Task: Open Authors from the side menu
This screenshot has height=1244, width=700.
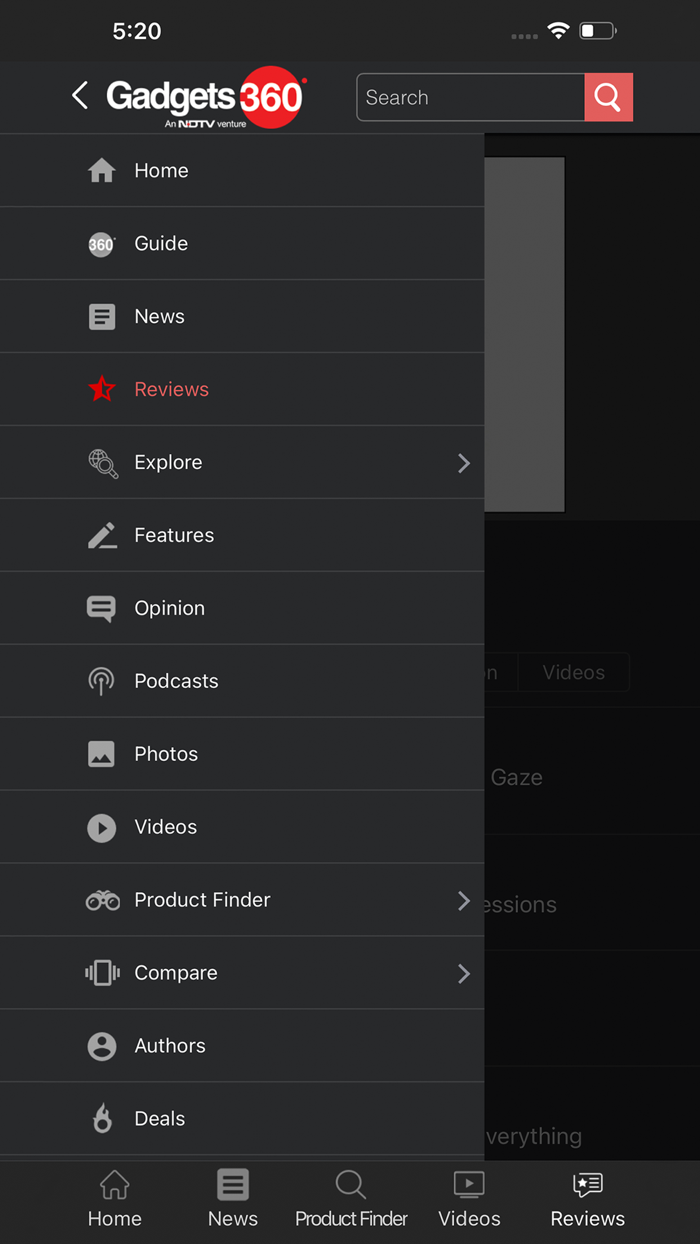Action: click(242, 1046)
